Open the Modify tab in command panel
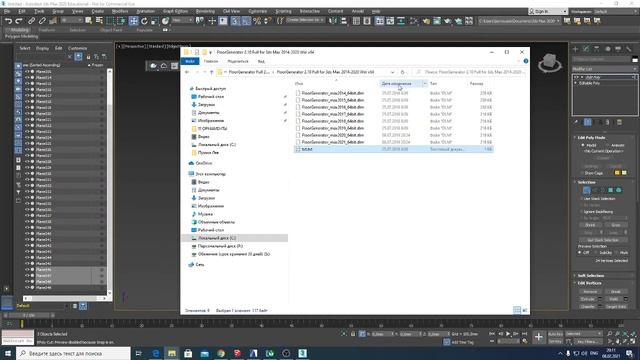Image resolution: width=640 pixels, height=360 pixels. pos(586,49)
